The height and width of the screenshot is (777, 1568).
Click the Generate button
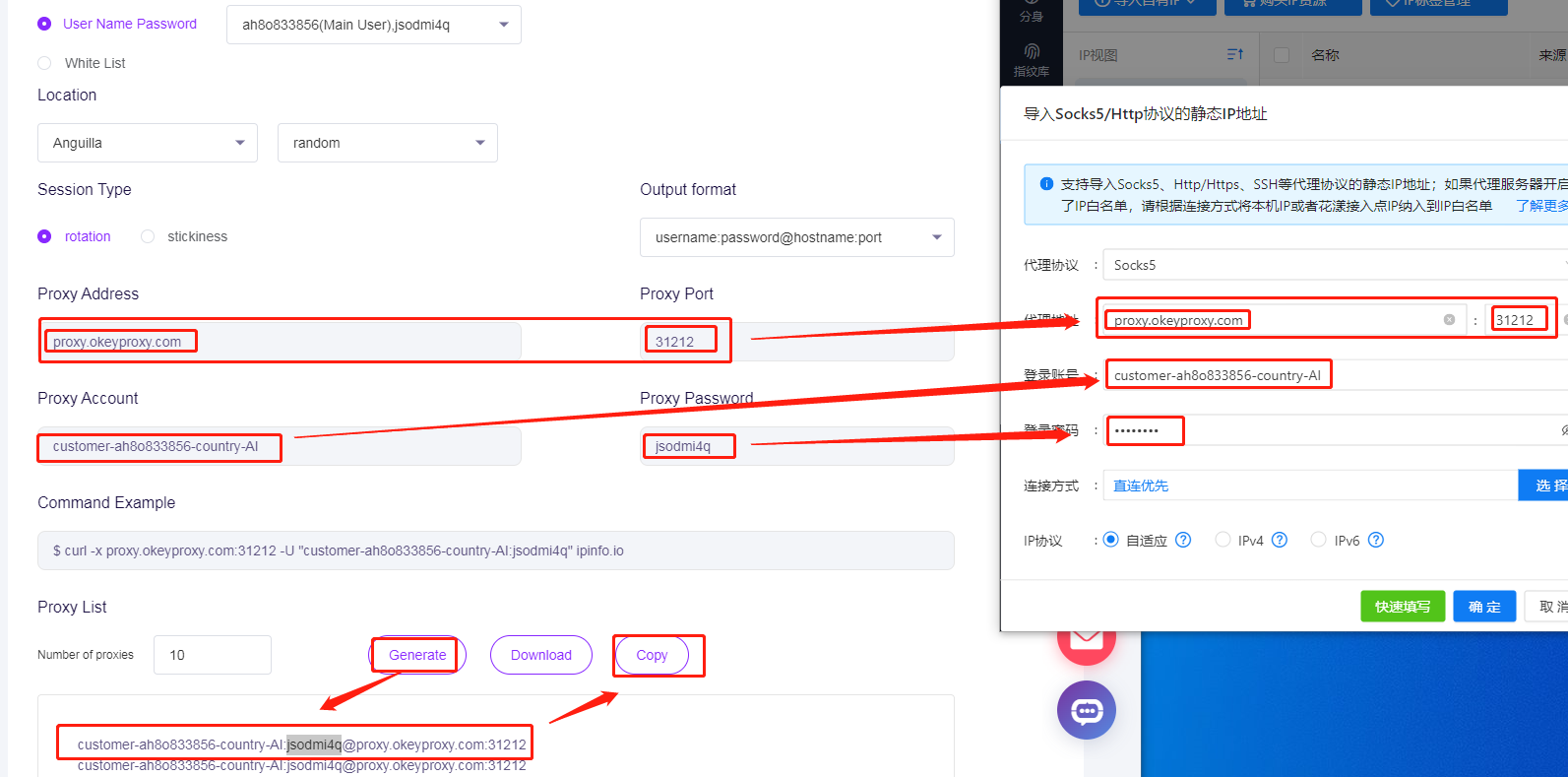(x=417, y=655)
